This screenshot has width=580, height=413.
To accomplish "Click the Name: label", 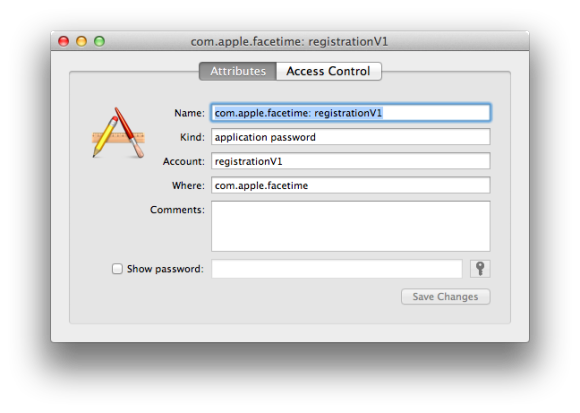I will pos(189,113).
